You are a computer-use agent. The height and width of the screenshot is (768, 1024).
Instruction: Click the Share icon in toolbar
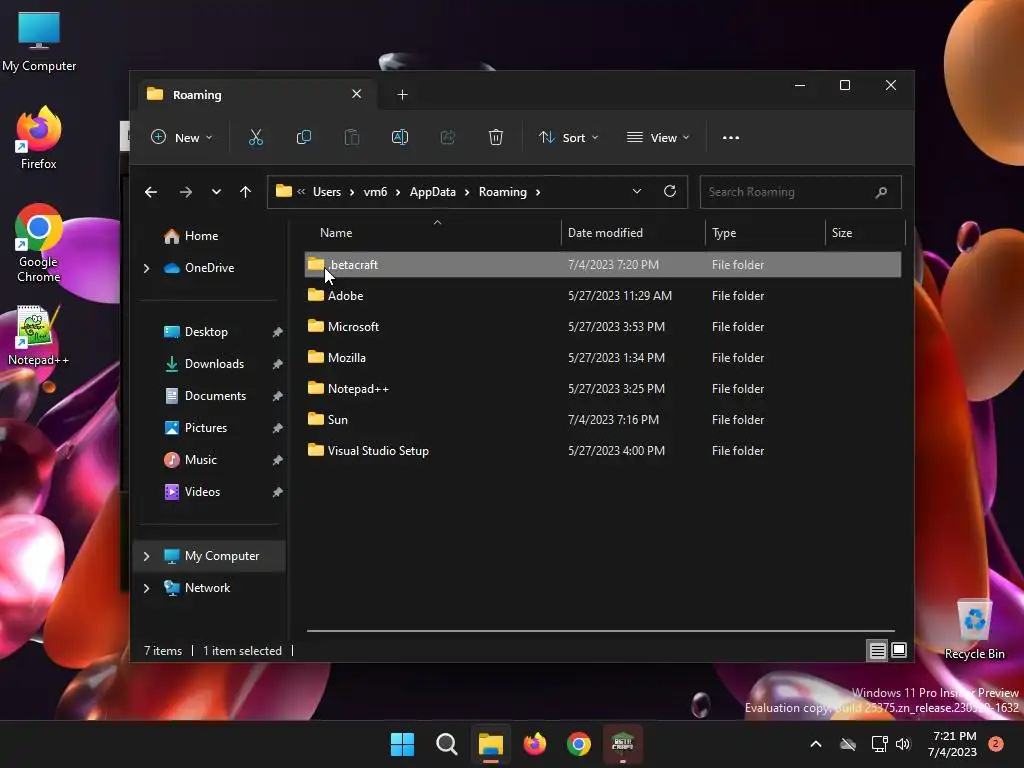pos(448,137)
